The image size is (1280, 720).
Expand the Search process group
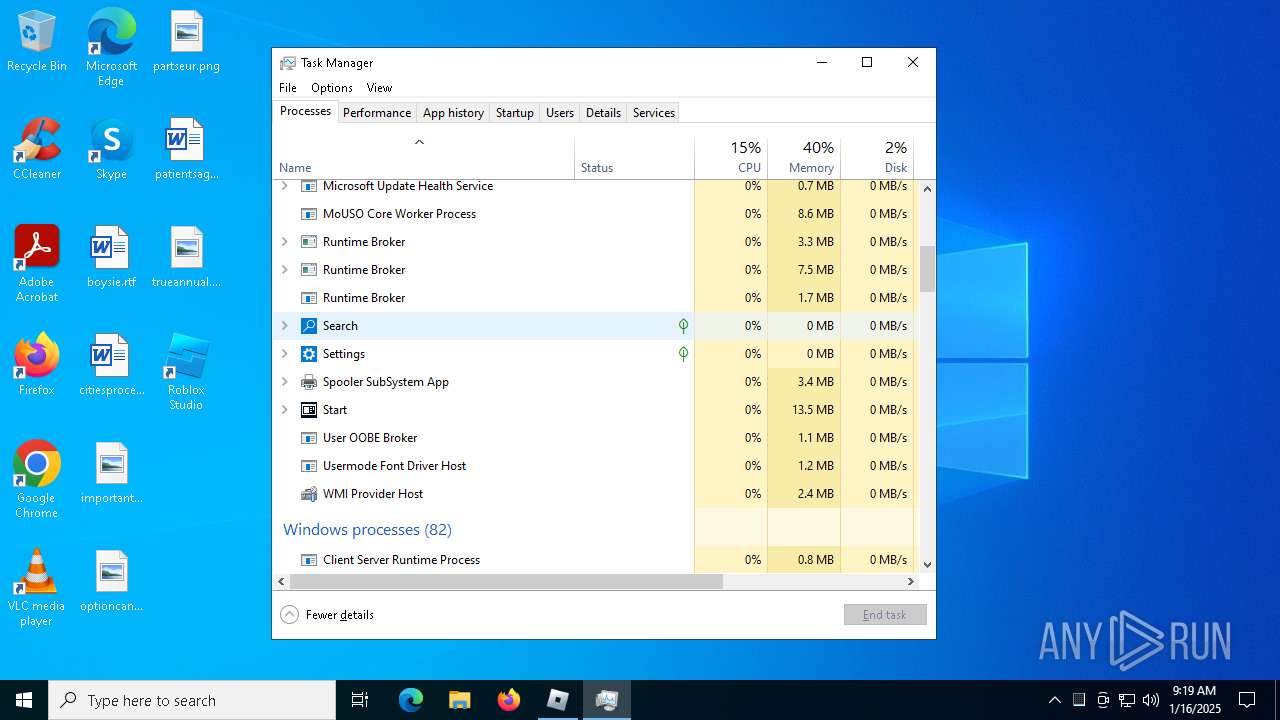[x=284, y=326]
